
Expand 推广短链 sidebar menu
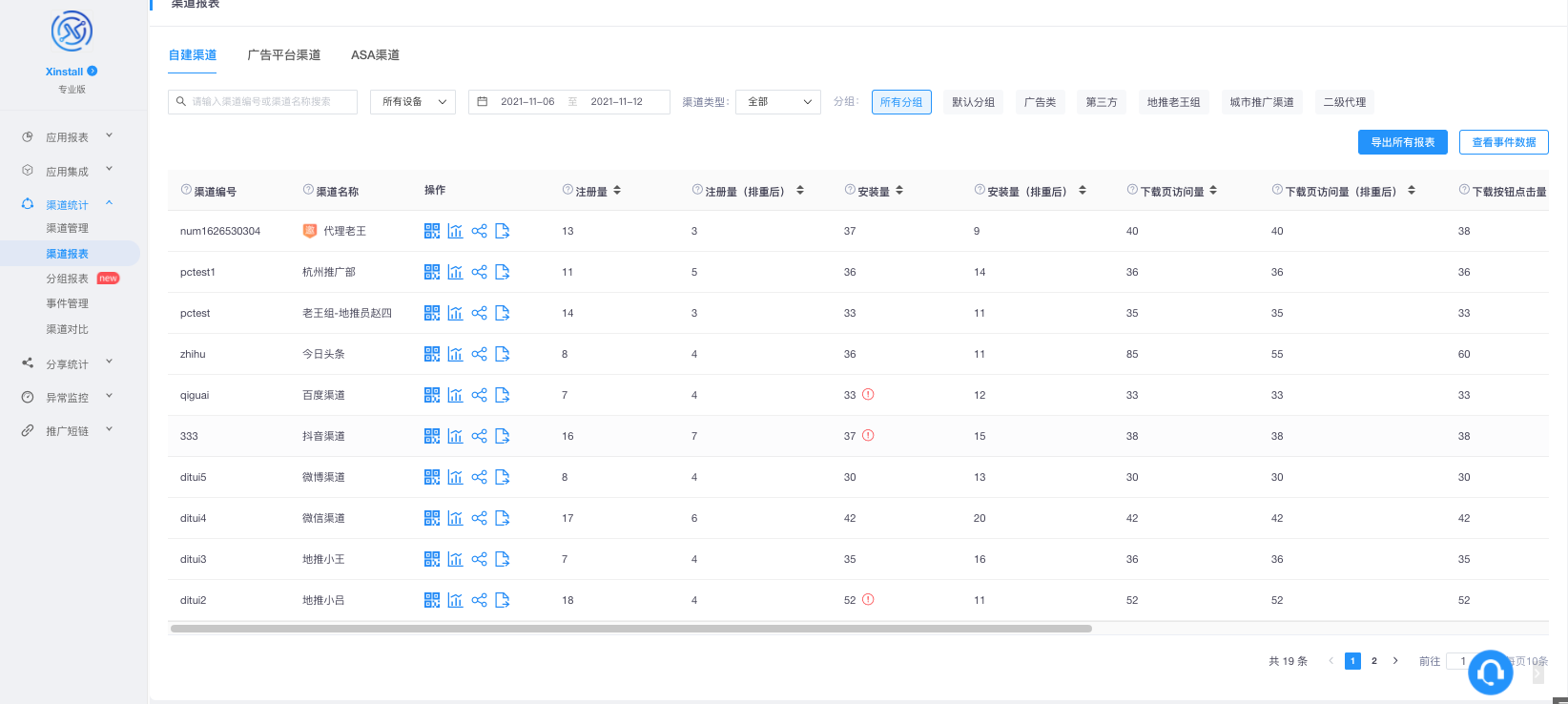click(x=68, y=430)
